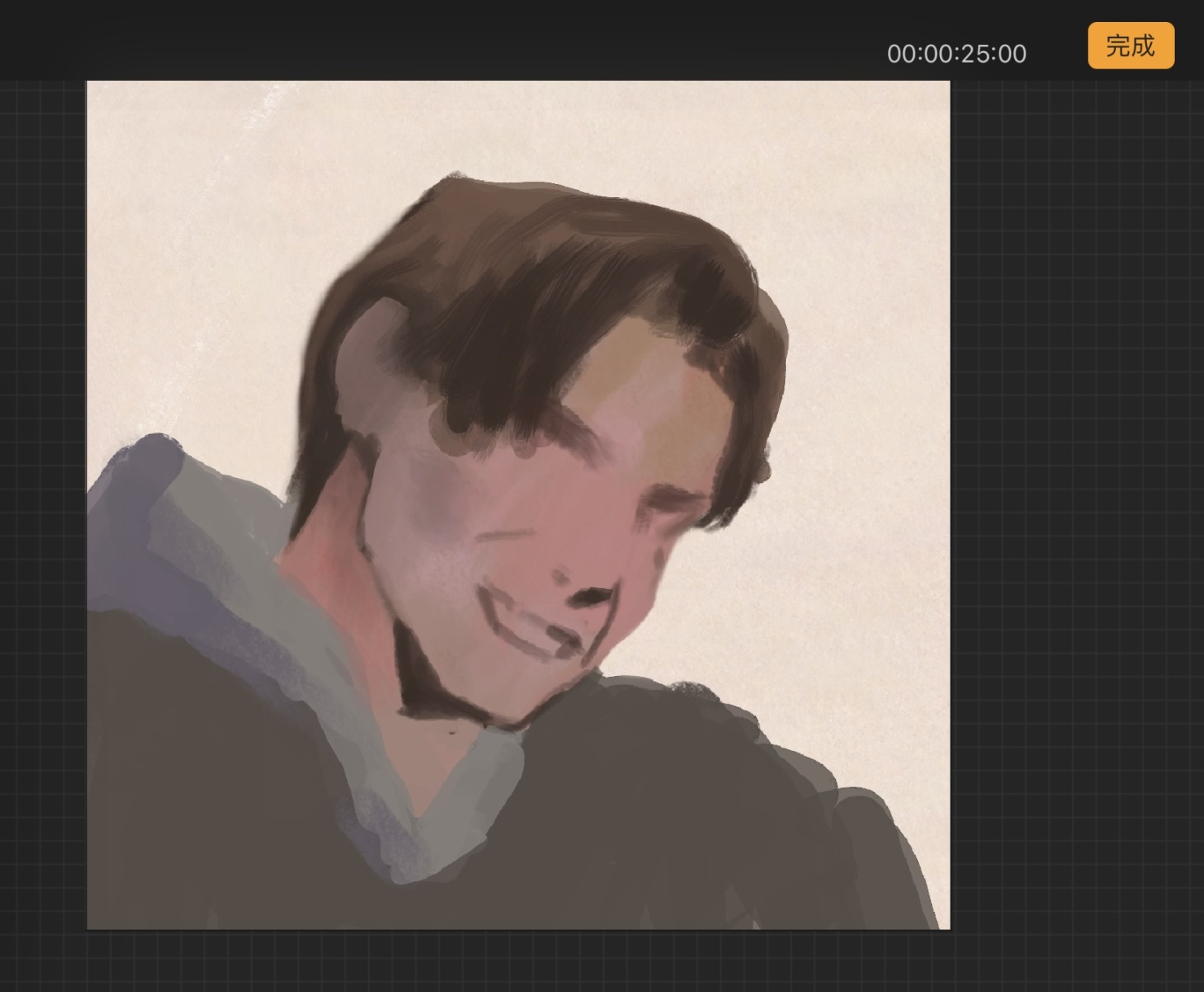Image resolution: width=1204 pixels, height=992 pixels.
Task: Click the portrait painting canvas
Action: point(518,504)
